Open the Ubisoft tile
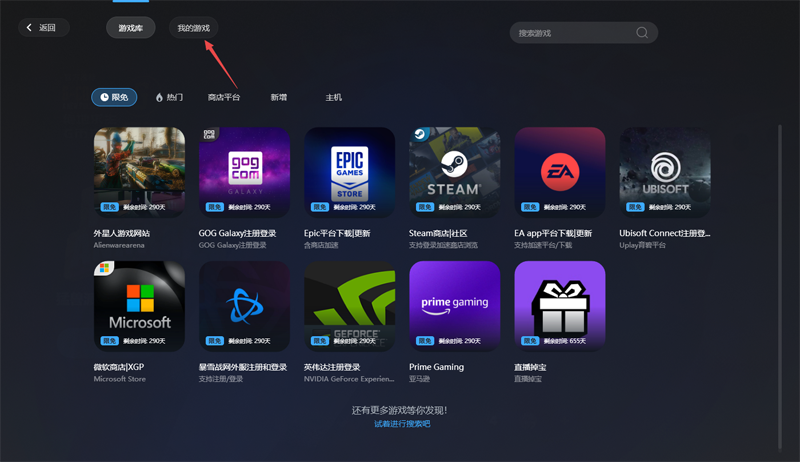 665,172
